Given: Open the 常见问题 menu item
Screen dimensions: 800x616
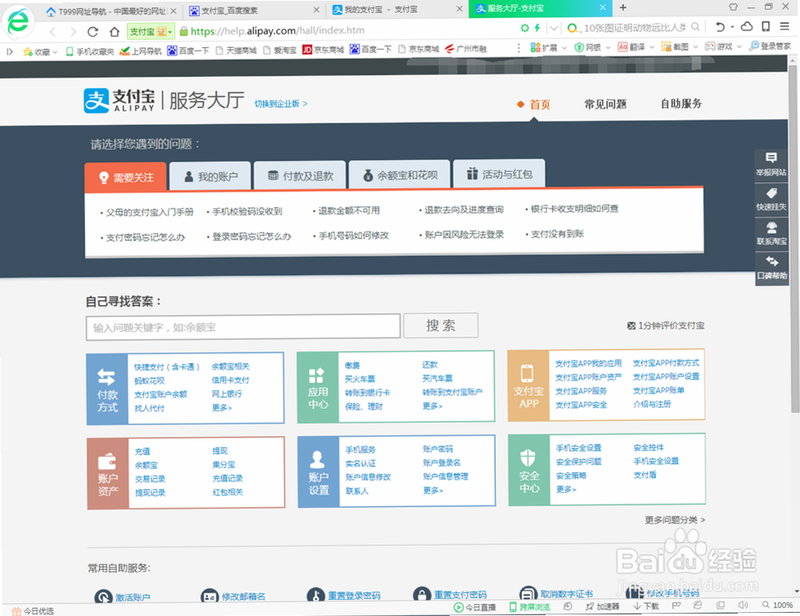Looking at the screenshot, I should pos(605,104).
